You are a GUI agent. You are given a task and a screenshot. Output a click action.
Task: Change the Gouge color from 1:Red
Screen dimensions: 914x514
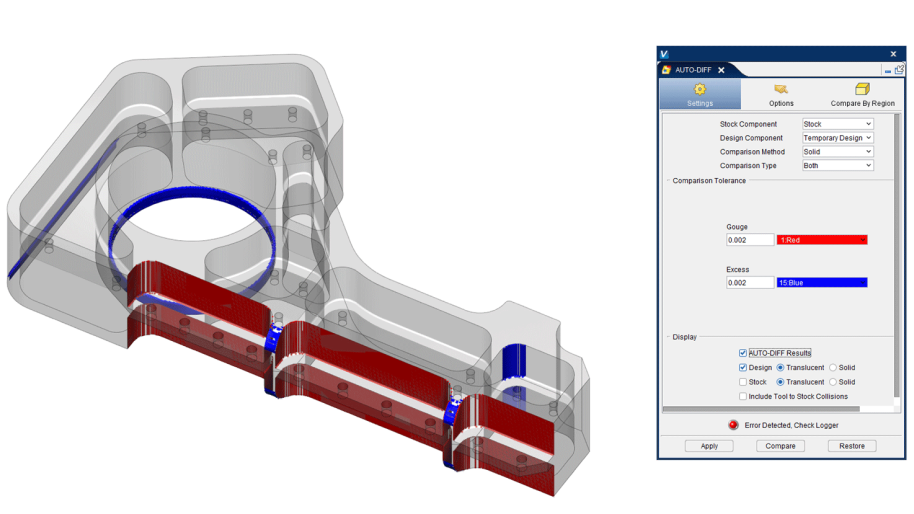point(821,240)
